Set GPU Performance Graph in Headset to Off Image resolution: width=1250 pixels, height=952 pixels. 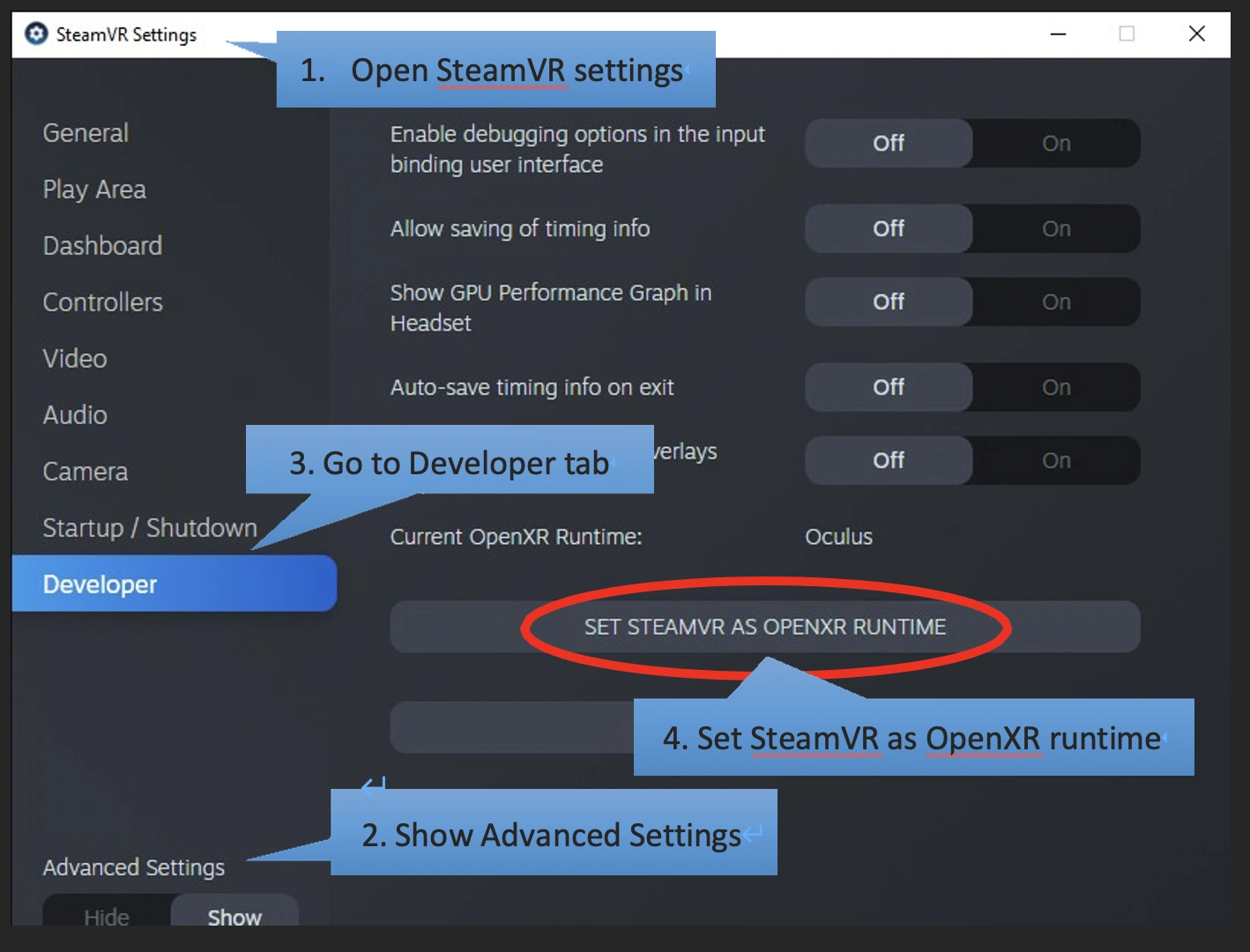(889, 301)
